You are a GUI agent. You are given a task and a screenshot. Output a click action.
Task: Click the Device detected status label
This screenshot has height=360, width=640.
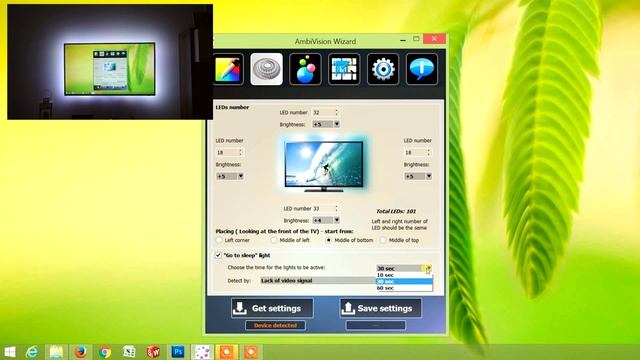tap(276, 325)
